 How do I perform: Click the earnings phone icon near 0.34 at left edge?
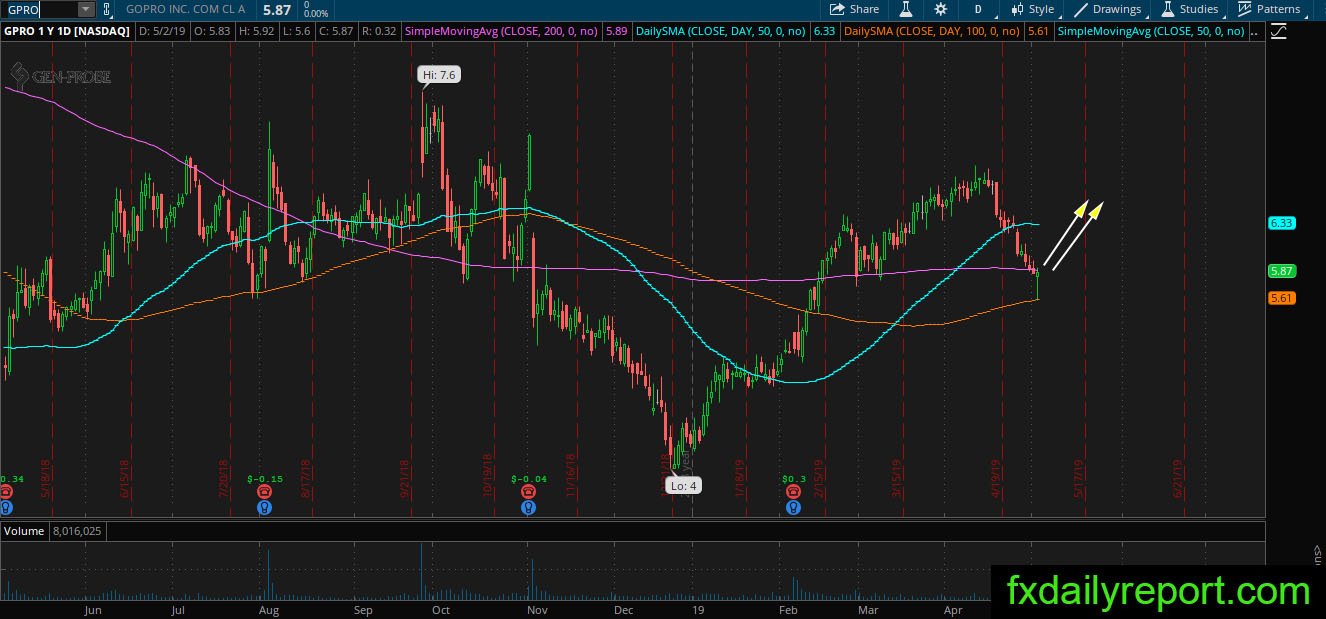(6, 492)
